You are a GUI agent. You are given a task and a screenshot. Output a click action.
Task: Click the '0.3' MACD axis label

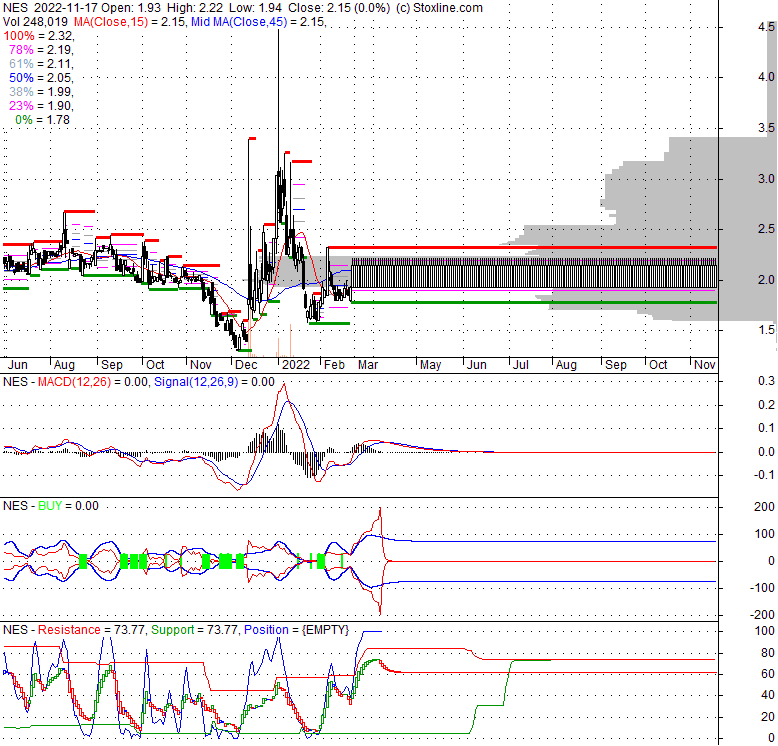tap(766, 380)
